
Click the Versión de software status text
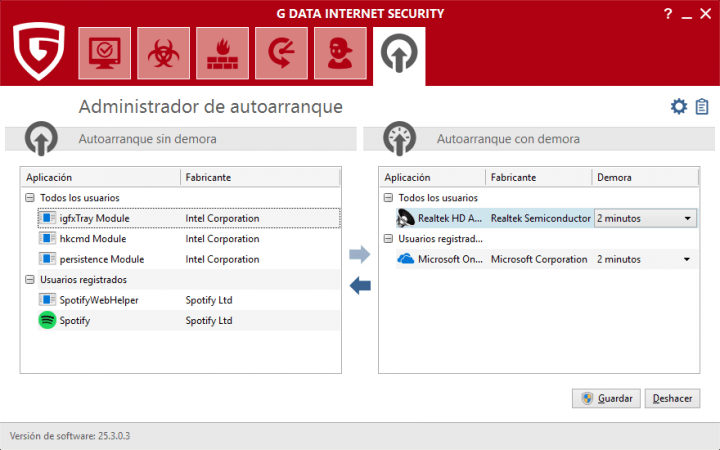click(x=70, y=436)
